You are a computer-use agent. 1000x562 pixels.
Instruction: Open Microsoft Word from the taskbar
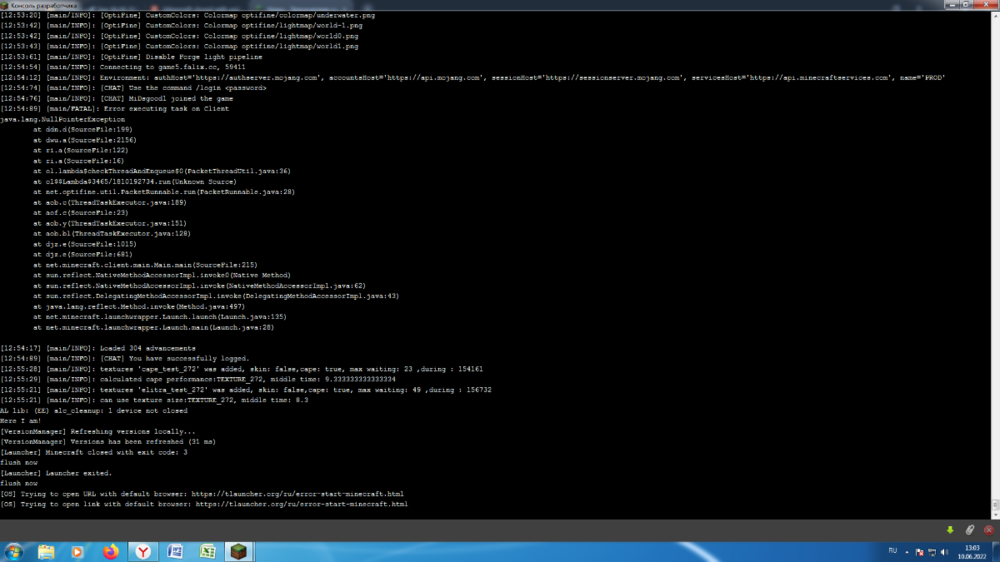[x=175, y=552]
